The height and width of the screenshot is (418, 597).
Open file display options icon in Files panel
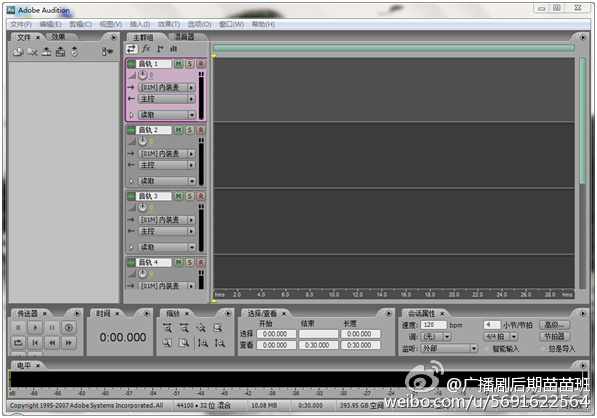[107, 51]
